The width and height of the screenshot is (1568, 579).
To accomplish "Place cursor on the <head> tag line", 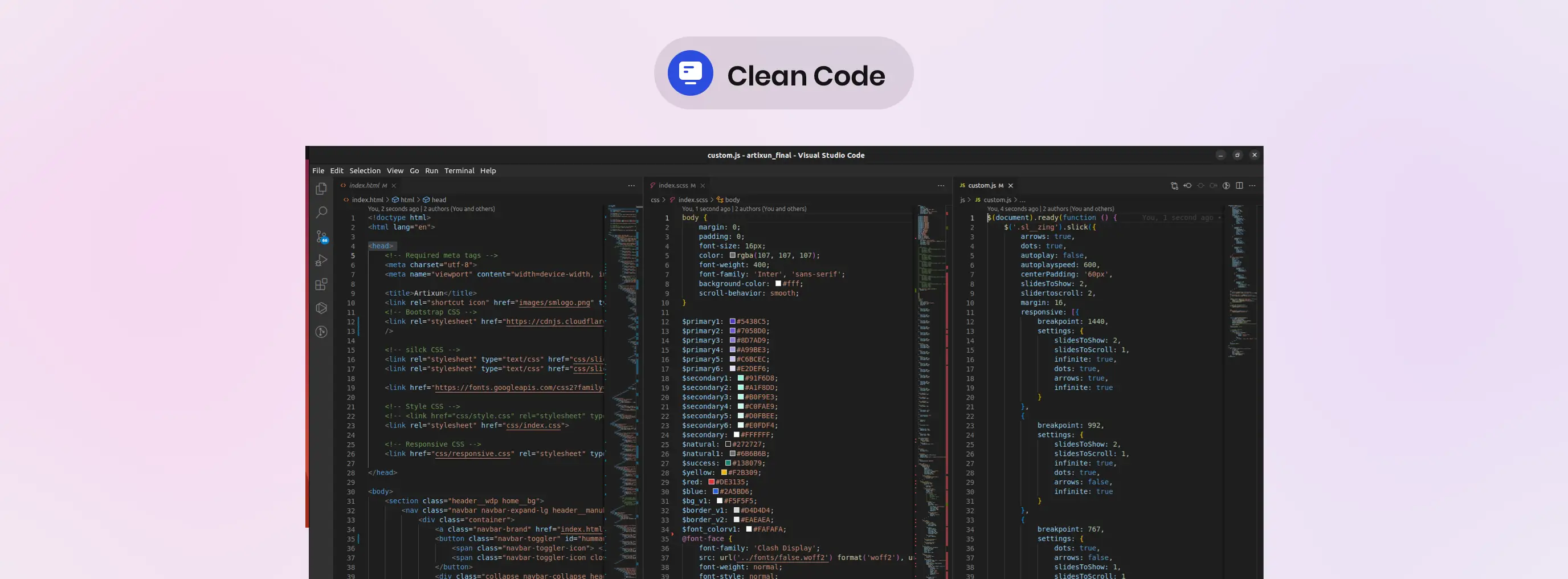I will [381, 246].
